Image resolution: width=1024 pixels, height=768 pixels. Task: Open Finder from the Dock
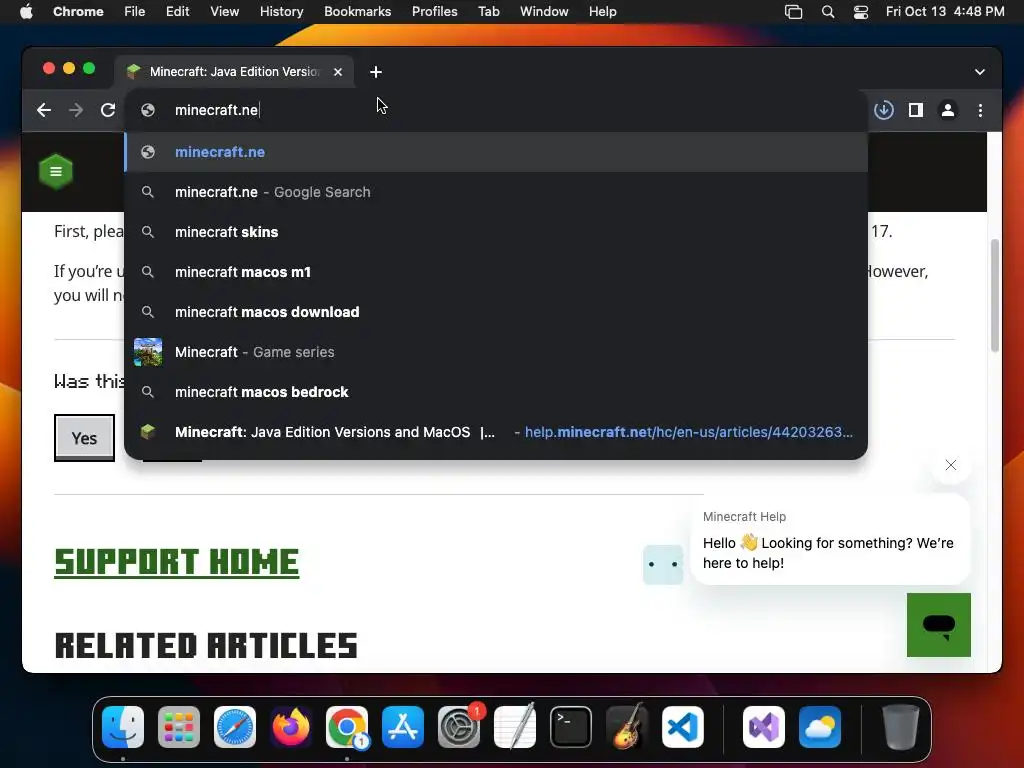pos(123,727)
